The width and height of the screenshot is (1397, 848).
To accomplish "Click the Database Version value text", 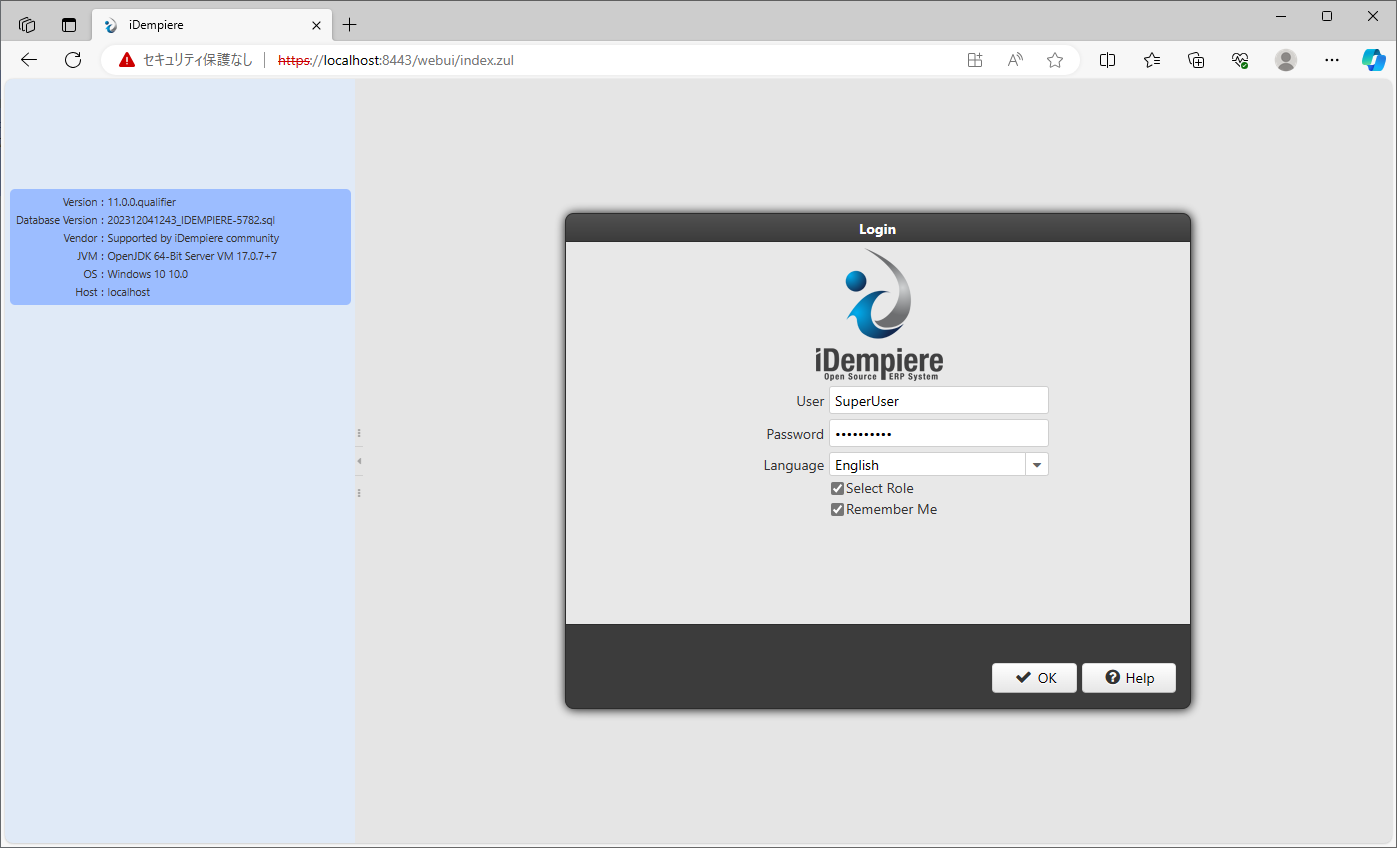I will click(x=191, y=220).
